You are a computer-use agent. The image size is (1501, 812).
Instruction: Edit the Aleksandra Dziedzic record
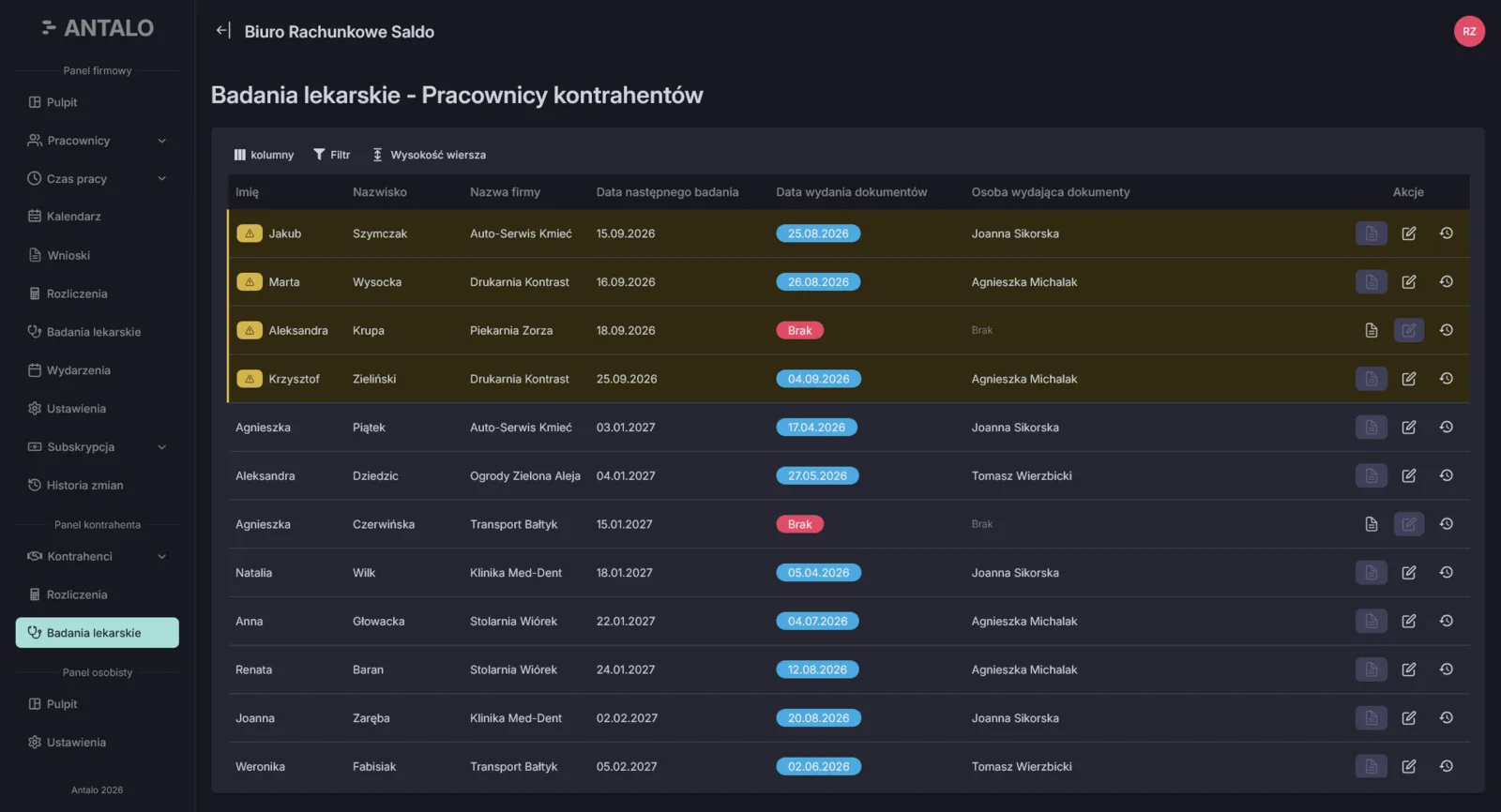[x=1408, y=475]
